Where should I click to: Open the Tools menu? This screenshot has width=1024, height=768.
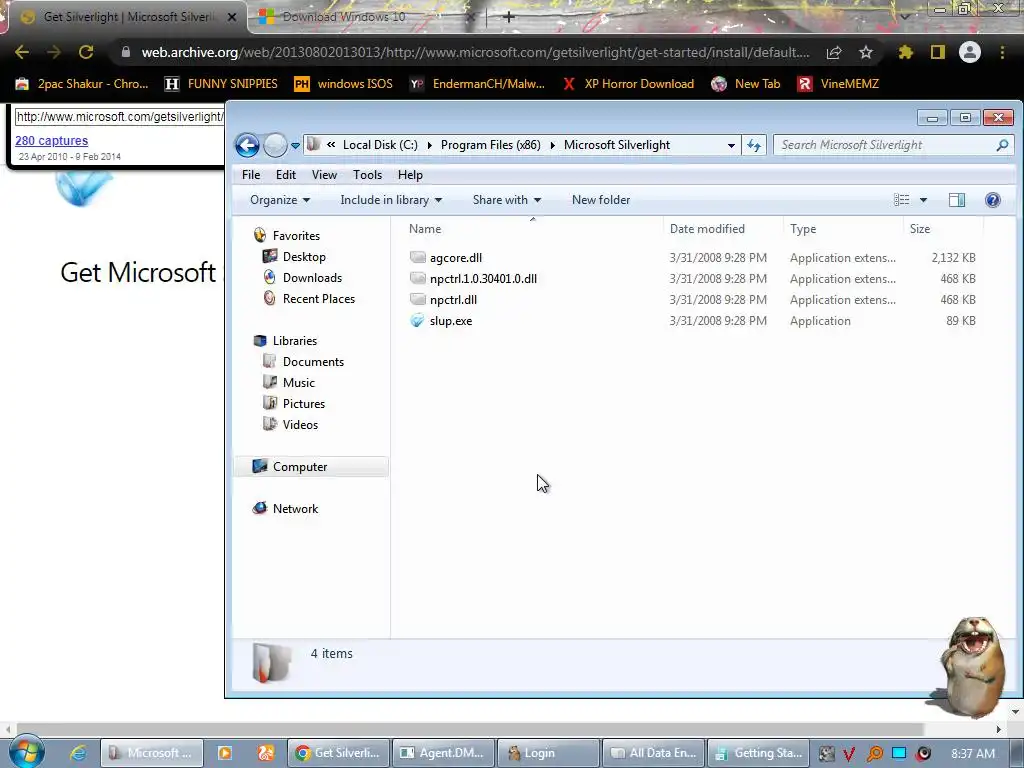click(367, 175)
